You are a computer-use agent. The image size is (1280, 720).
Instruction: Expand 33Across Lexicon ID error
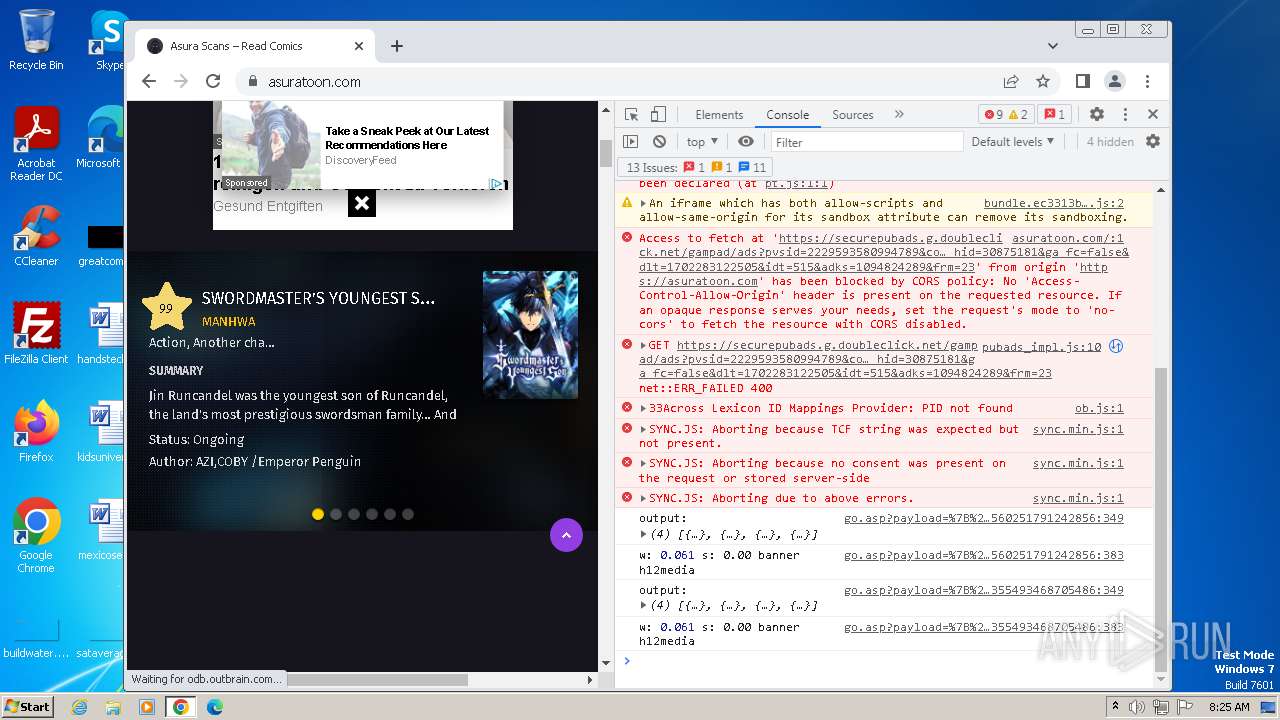[643, 408]
